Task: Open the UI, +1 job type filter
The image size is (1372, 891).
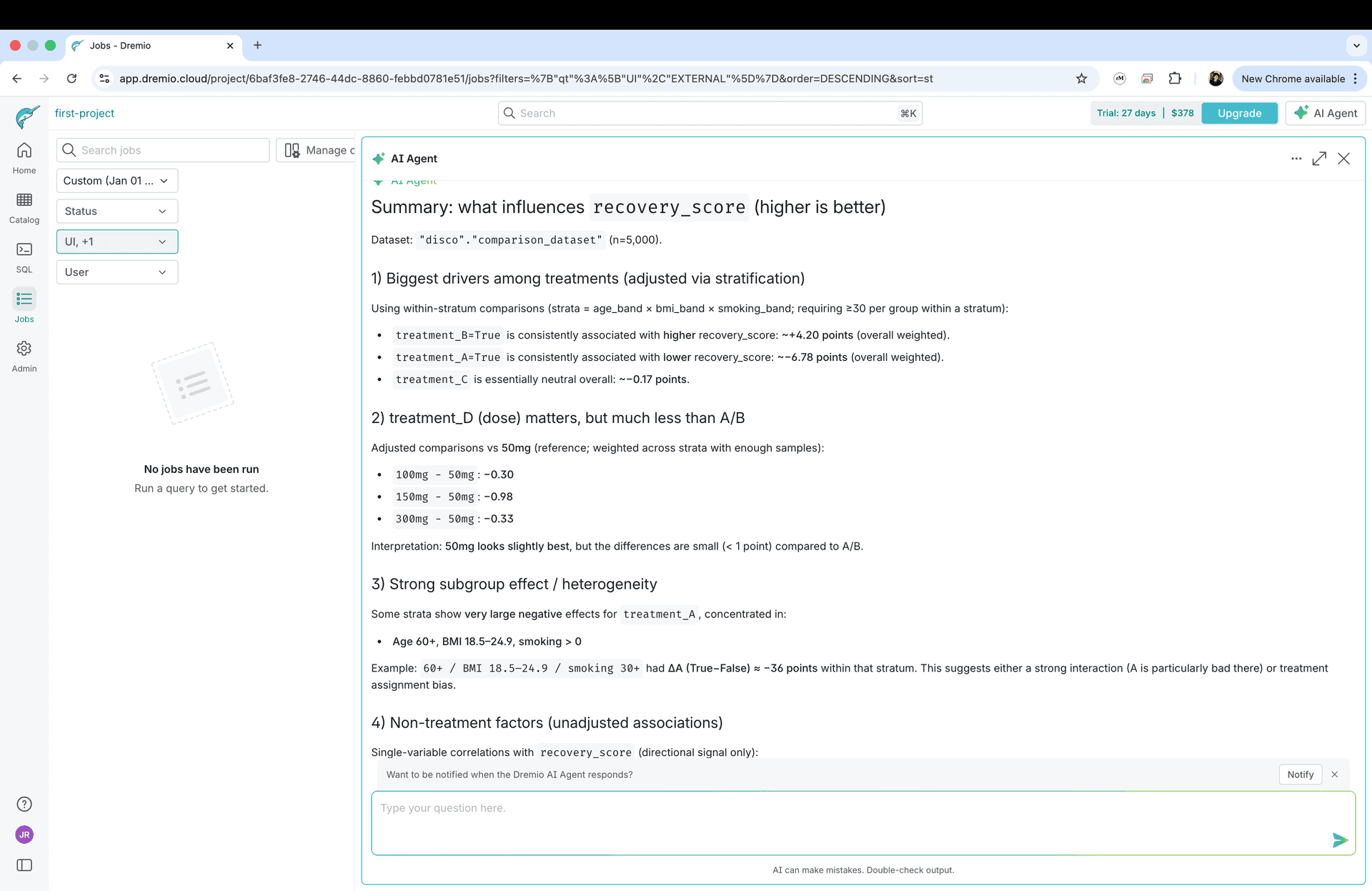Action: [x=116, y=242]
